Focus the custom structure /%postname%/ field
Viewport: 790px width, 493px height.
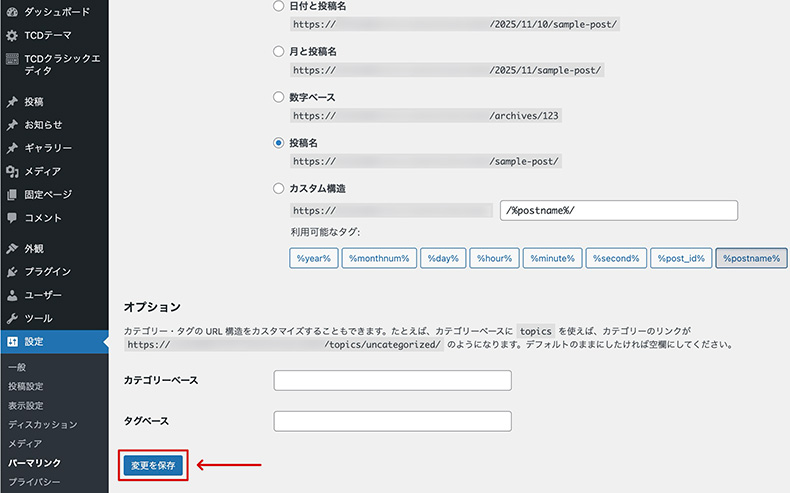pos(619,210)
